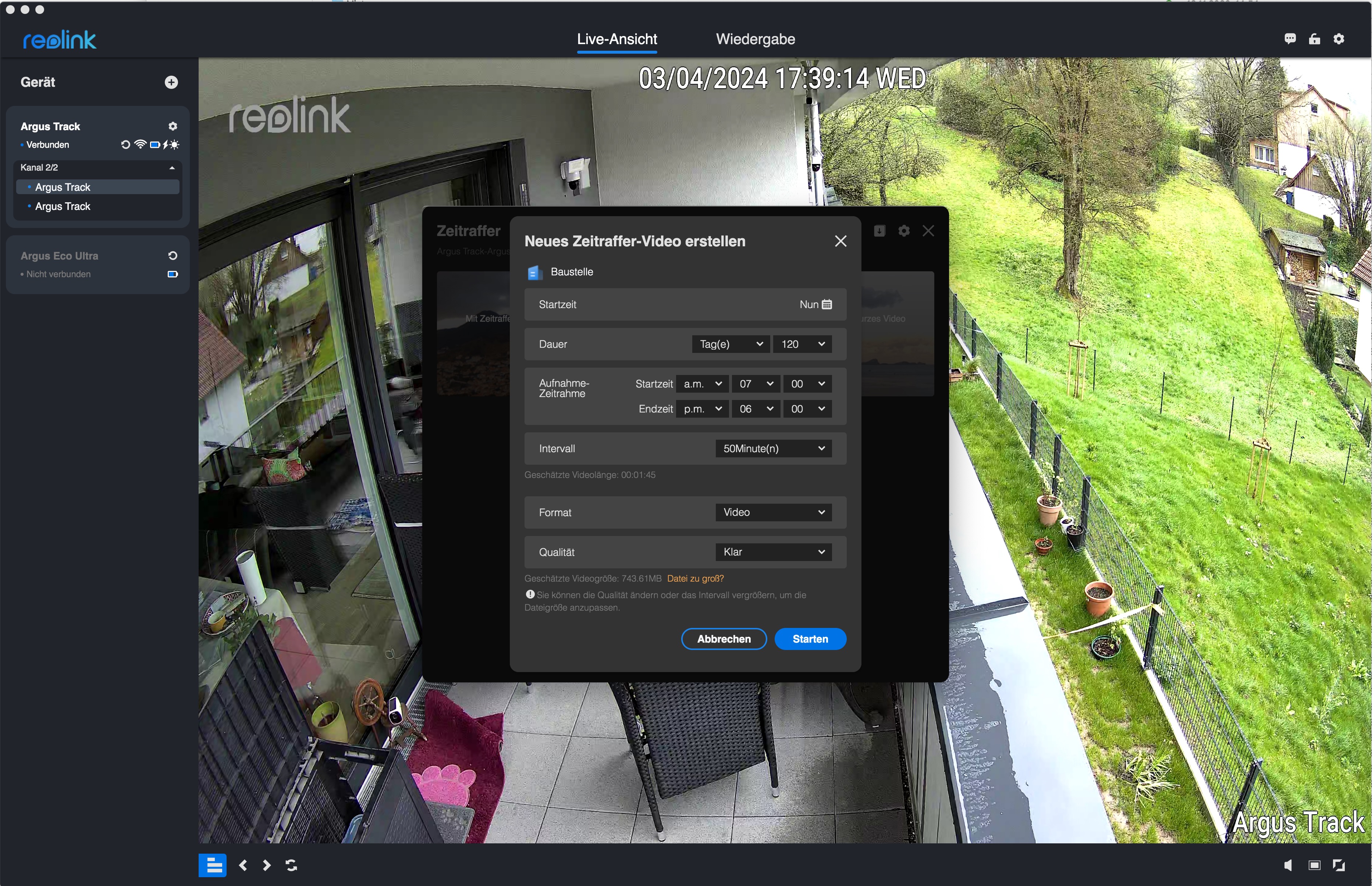Click the refresh icon for Argus Eco Ultra

(172, 256)
